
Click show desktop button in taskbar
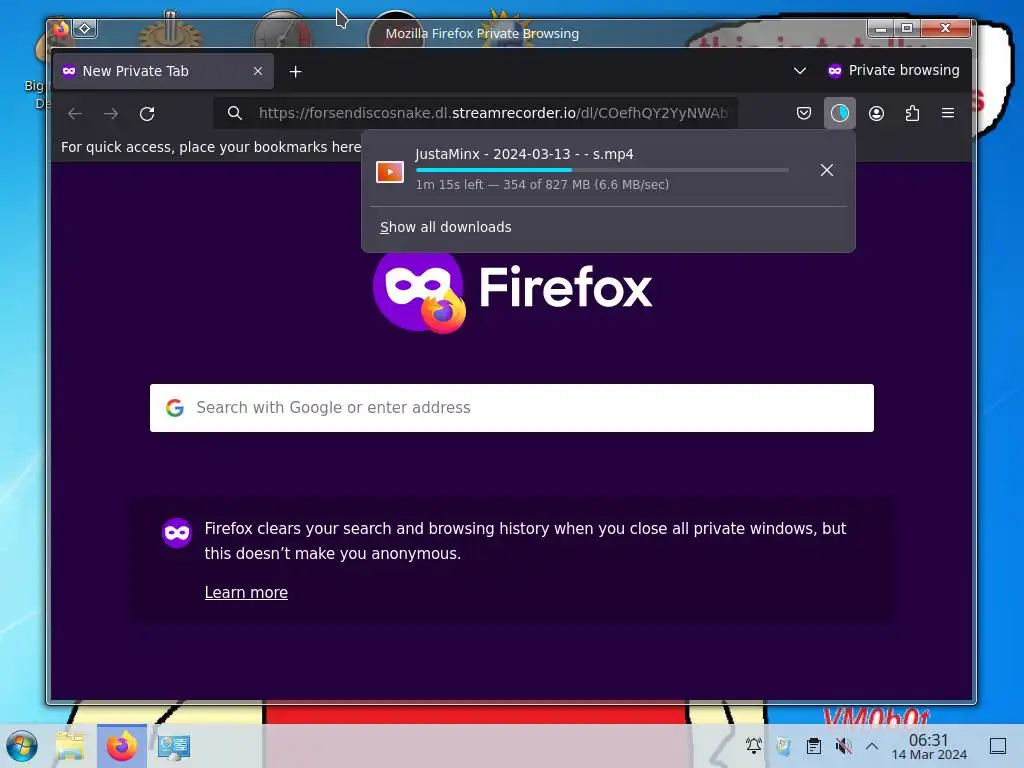coord(998,746)
